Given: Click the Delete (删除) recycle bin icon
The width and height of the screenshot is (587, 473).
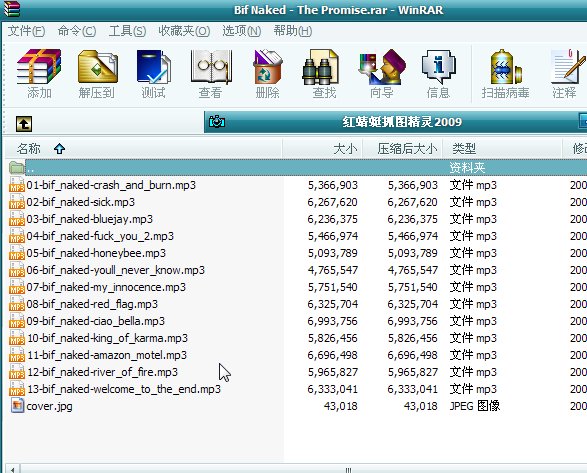Looking at the screenshot, I should coord(268,67).
